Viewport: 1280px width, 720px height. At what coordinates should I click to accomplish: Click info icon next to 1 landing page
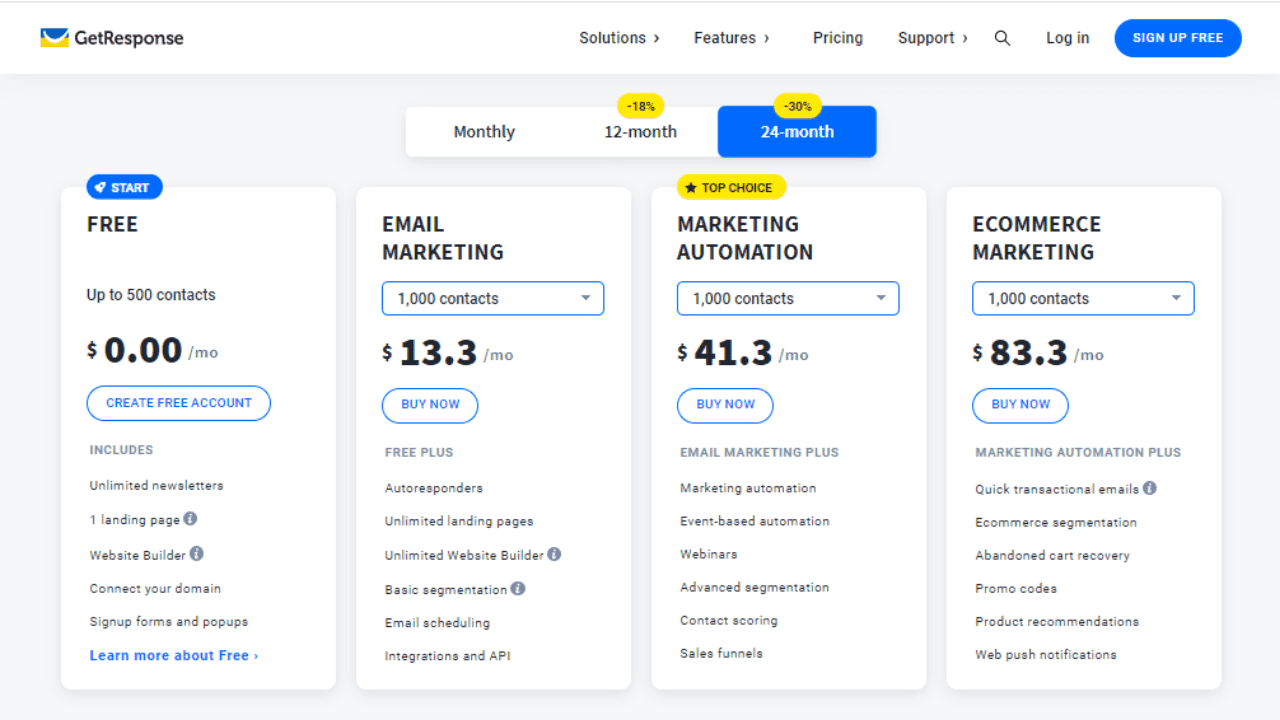pyautogui.click(x=190, y=519)
